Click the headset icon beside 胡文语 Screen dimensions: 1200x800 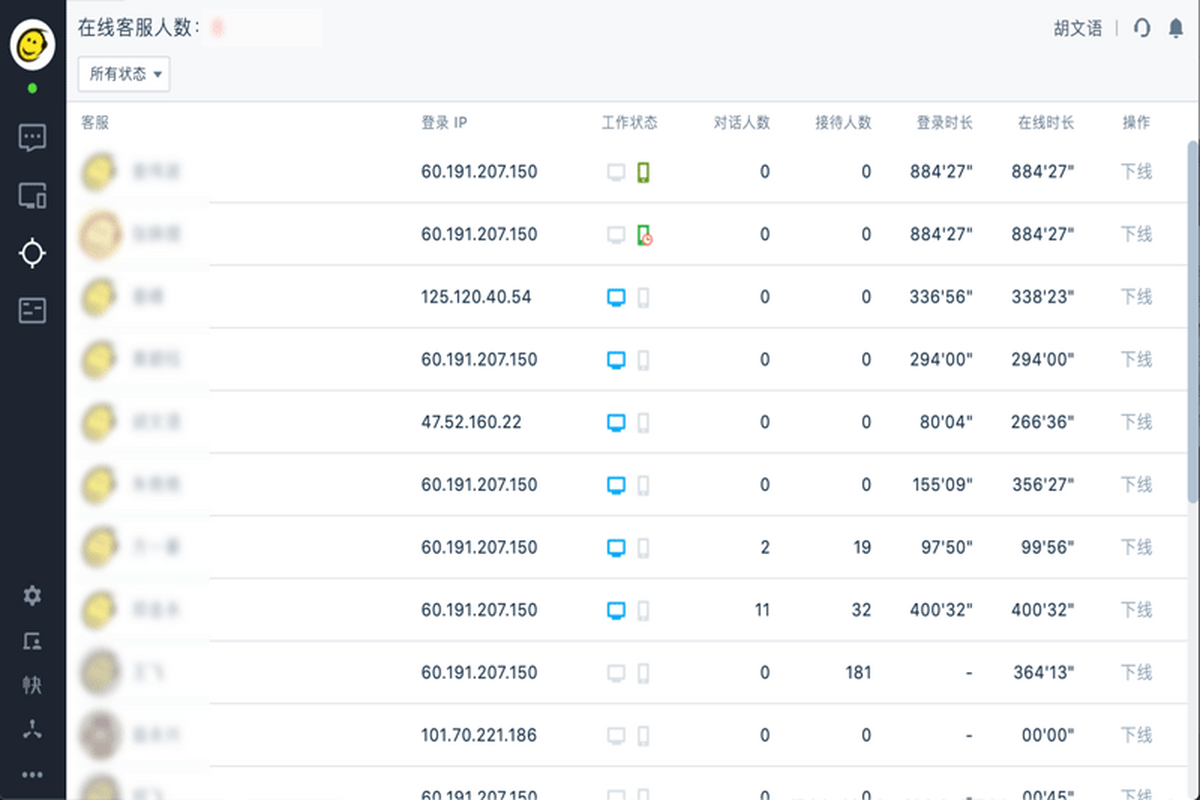[1142, 29]
